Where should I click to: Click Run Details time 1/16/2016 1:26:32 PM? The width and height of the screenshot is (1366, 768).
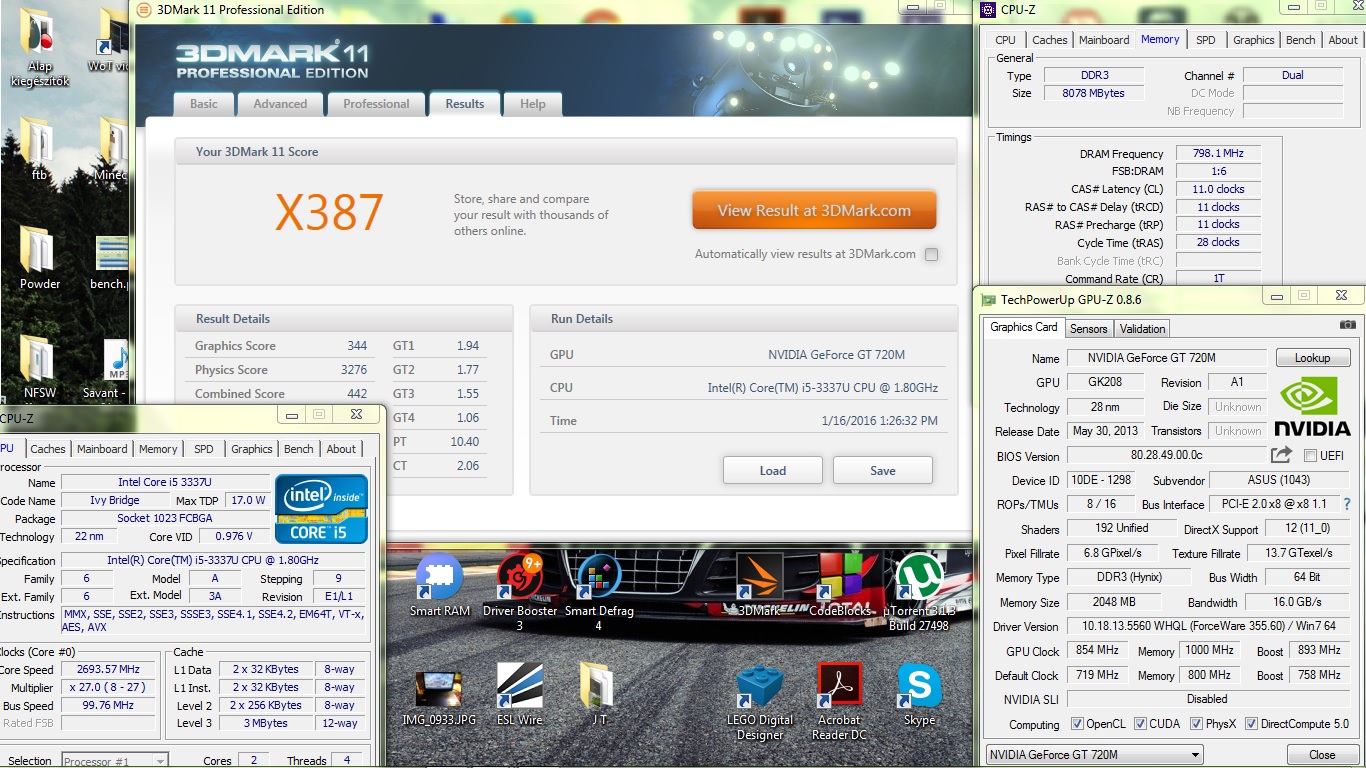(879, 421)
